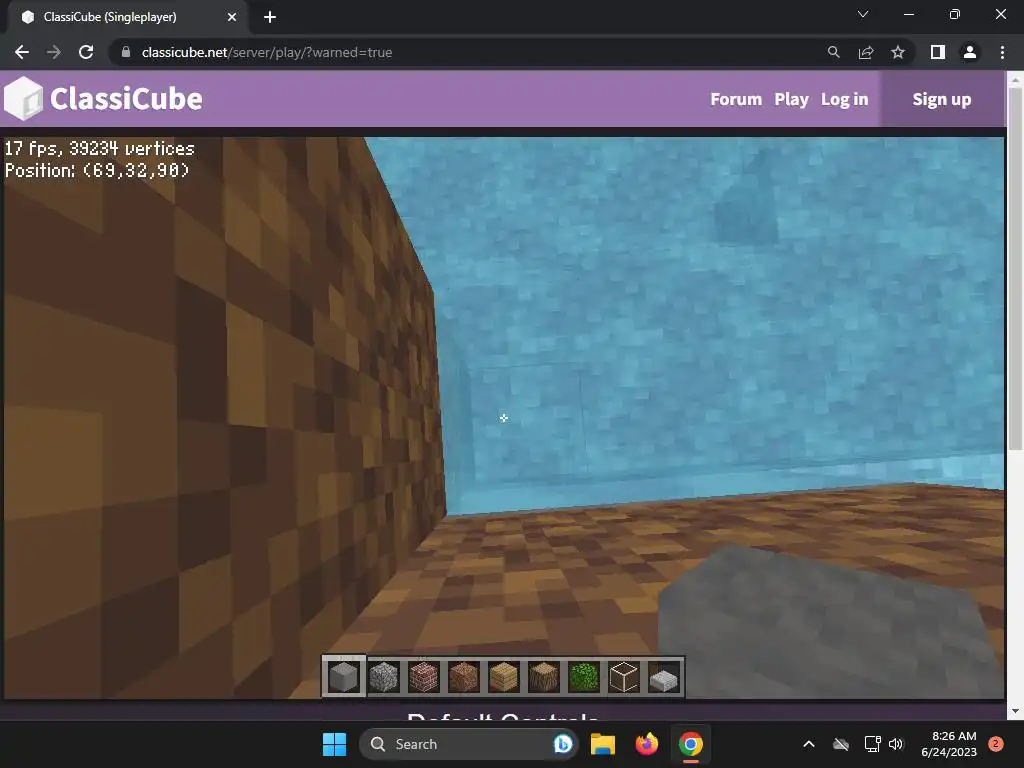Open the Bing chat icon in Search
Viewport: 1024px width, 768px height.
pyautogui.click(x=562, y=744)
